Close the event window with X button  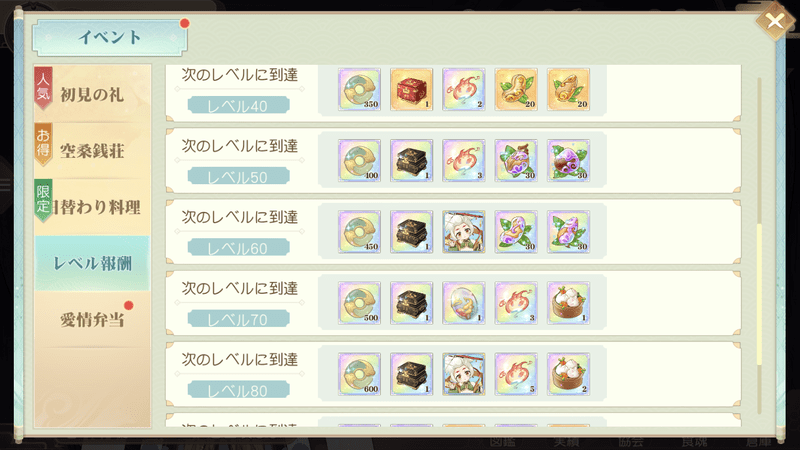774,21
